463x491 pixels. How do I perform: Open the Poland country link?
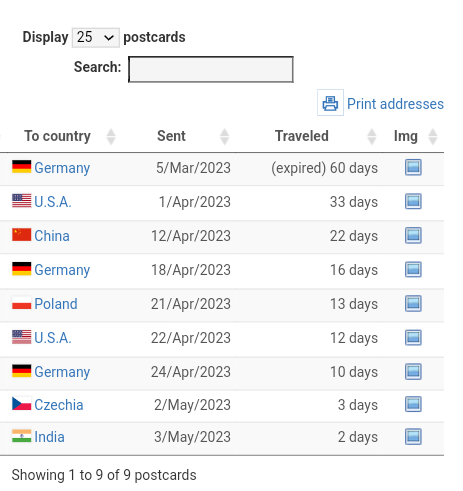[x=56, y=304]
